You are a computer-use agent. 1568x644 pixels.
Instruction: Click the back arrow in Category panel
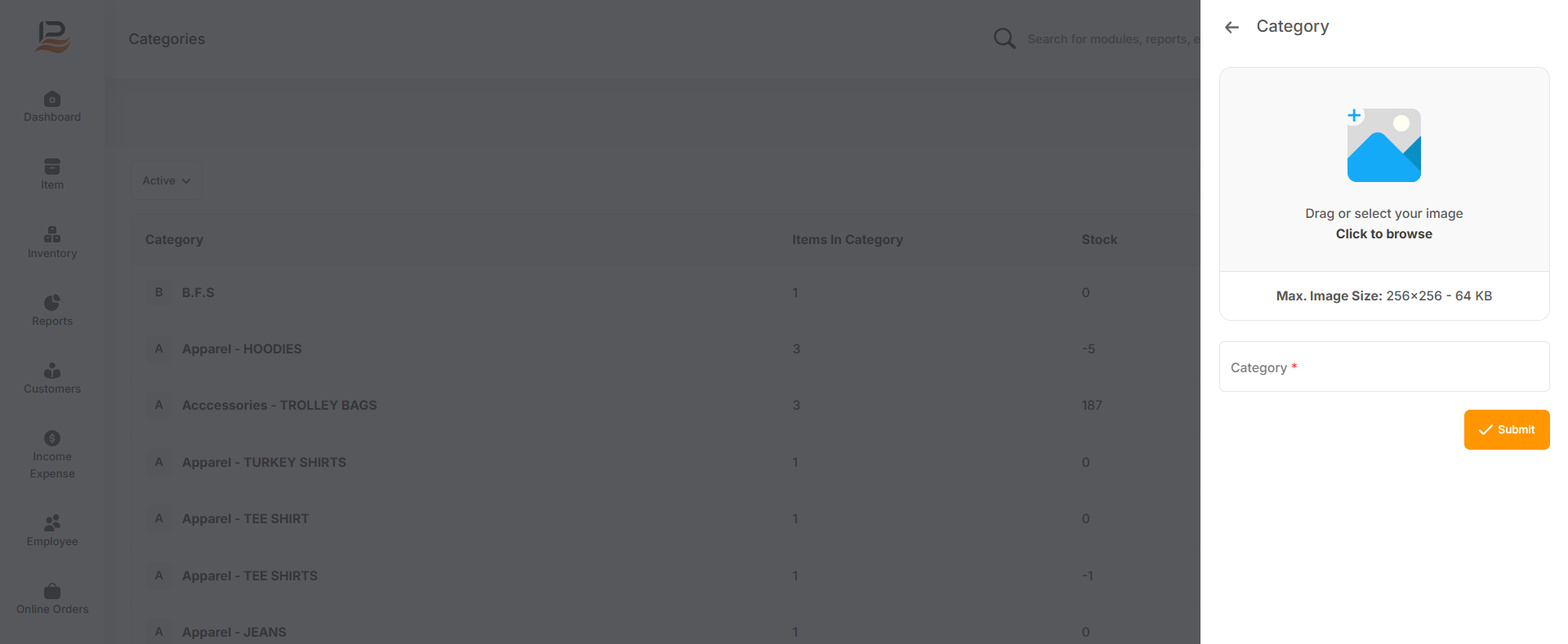1232,27
